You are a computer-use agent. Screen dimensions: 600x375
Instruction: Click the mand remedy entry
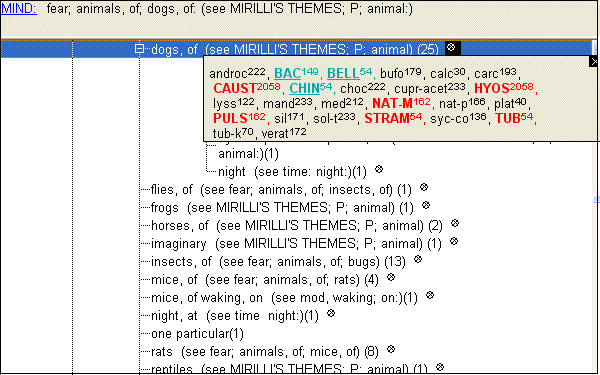(288, 103)
